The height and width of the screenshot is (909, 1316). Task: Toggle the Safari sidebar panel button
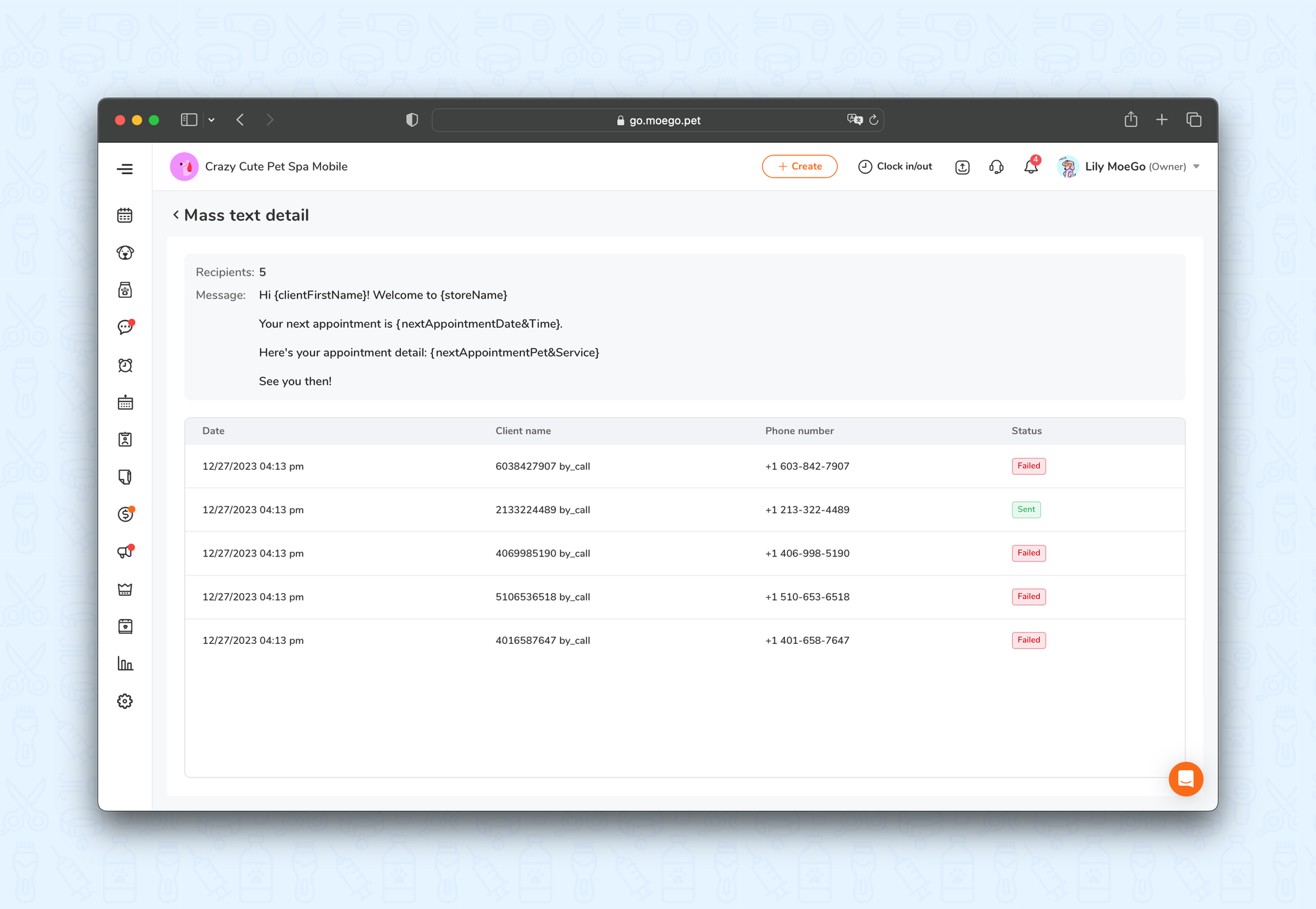tap(189, 120)
